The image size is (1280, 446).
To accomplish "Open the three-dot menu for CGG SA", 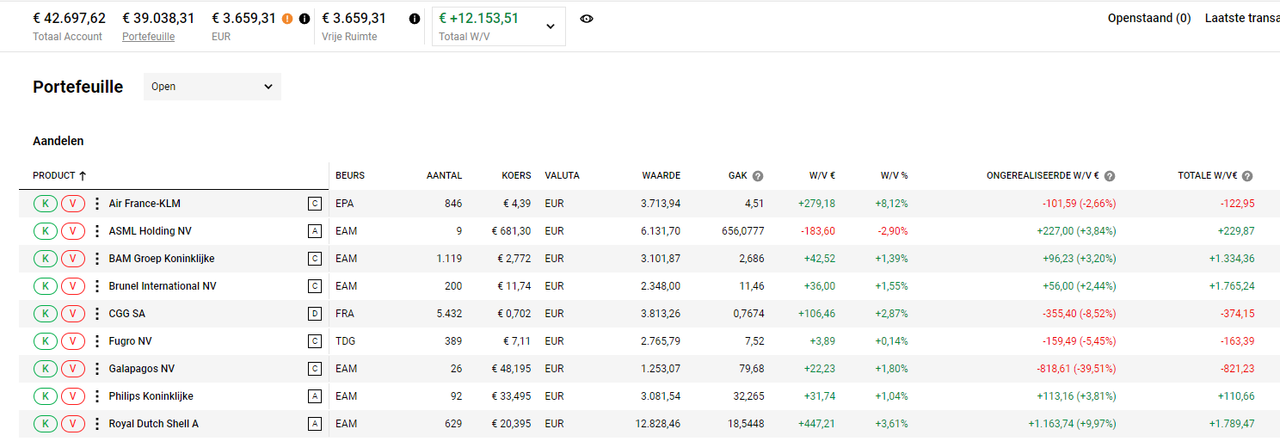I will pyautogui.click(x=97, y=314).
